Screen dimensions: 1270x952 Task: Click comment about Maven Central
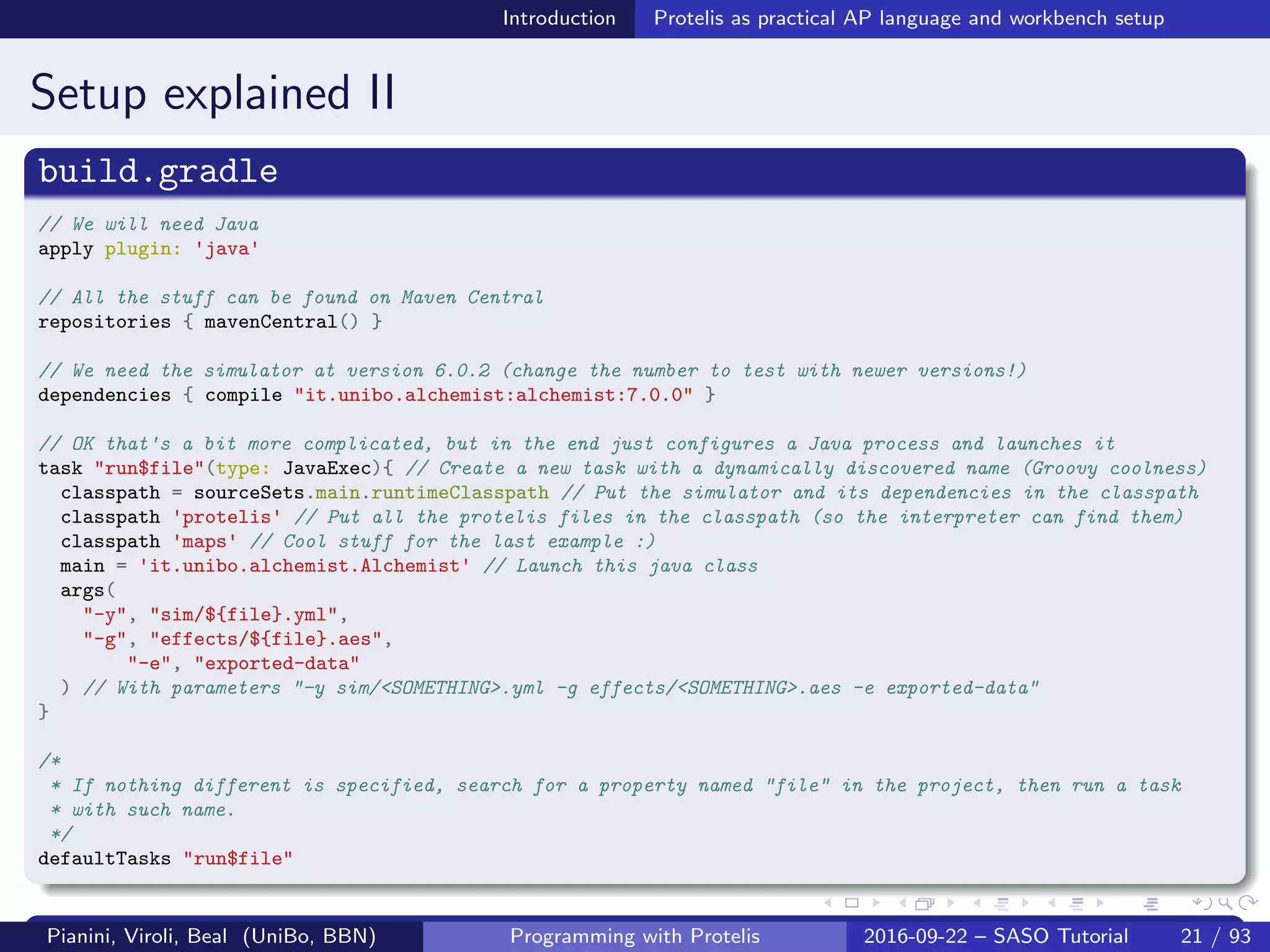click(291, 297)
